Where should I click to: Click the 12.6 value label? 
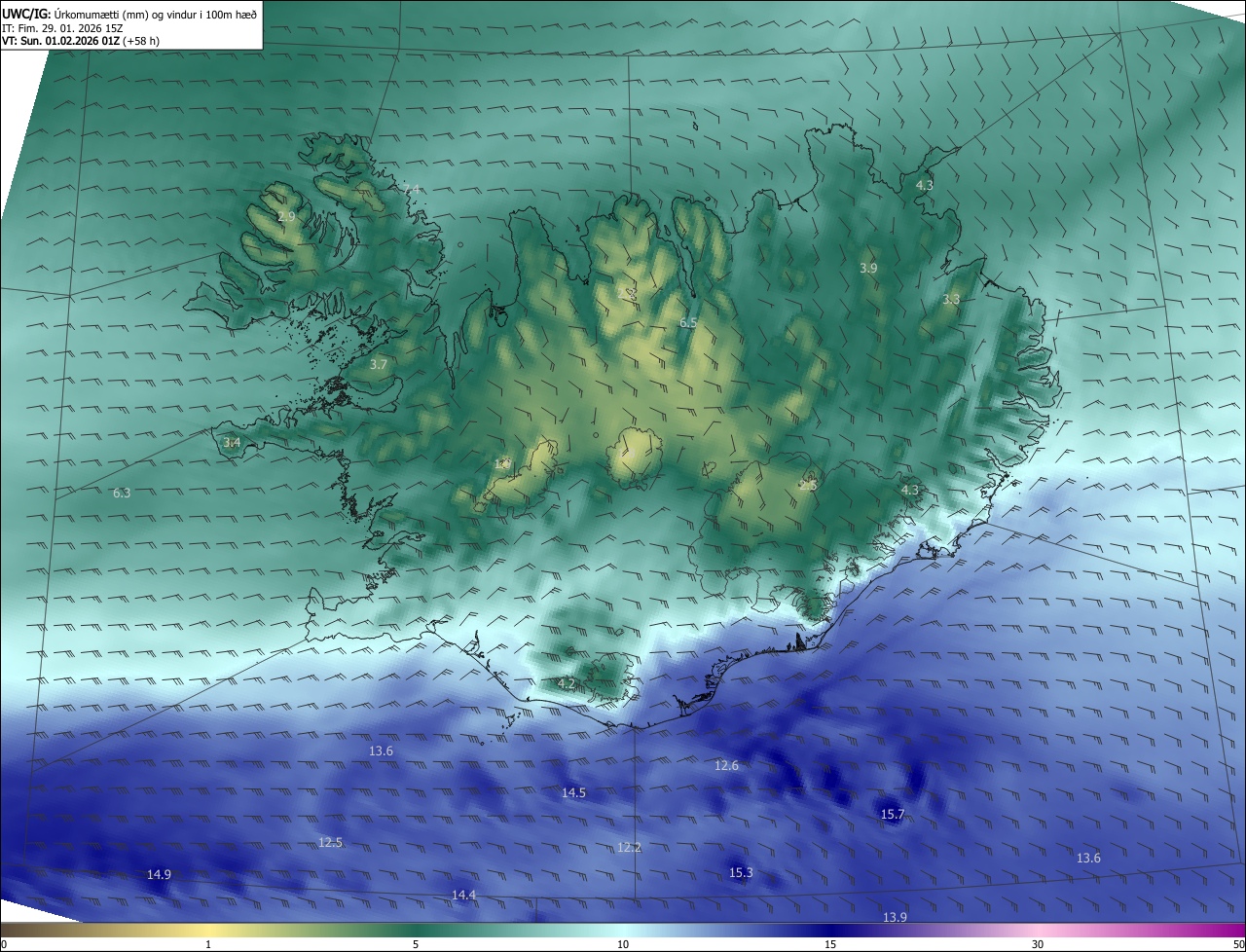tap(726, 766)
